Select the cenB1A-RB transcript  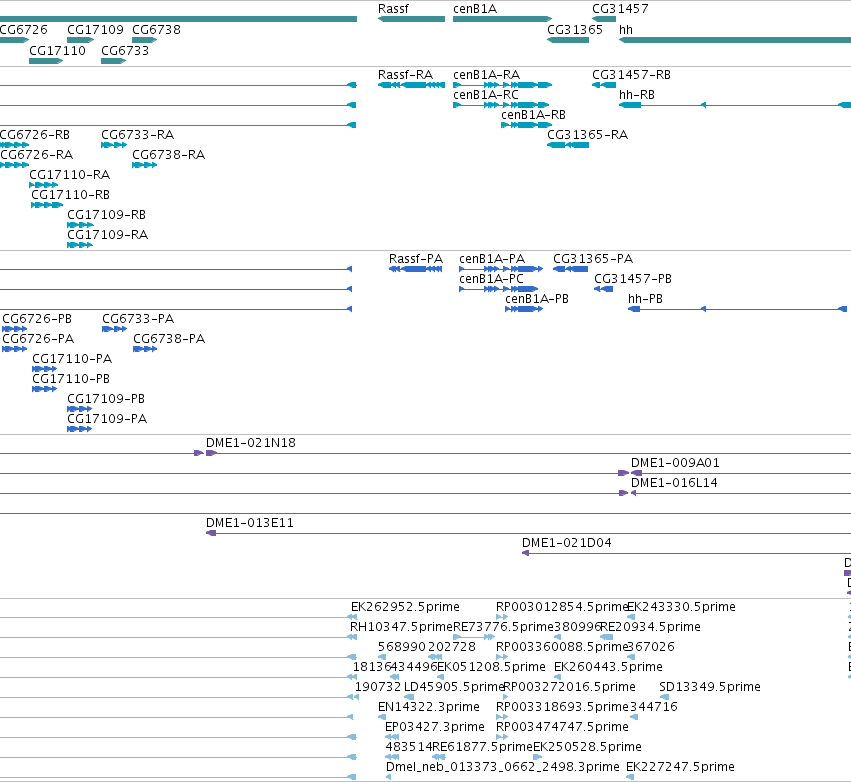526,125
